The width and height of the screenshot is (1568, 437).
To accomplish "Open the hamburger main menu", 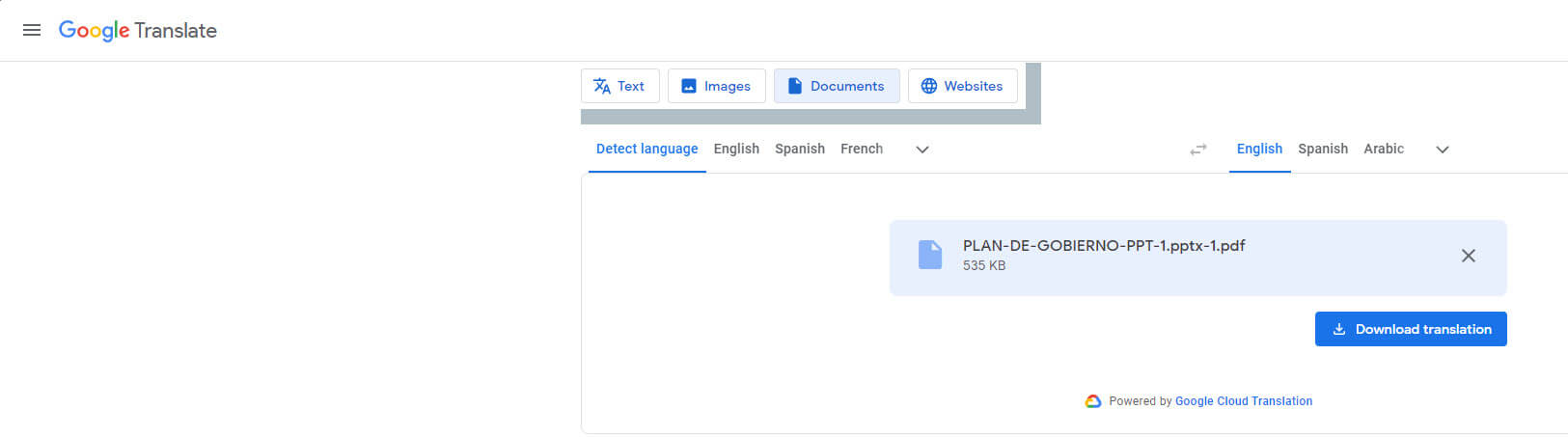I will click(32, 30).
